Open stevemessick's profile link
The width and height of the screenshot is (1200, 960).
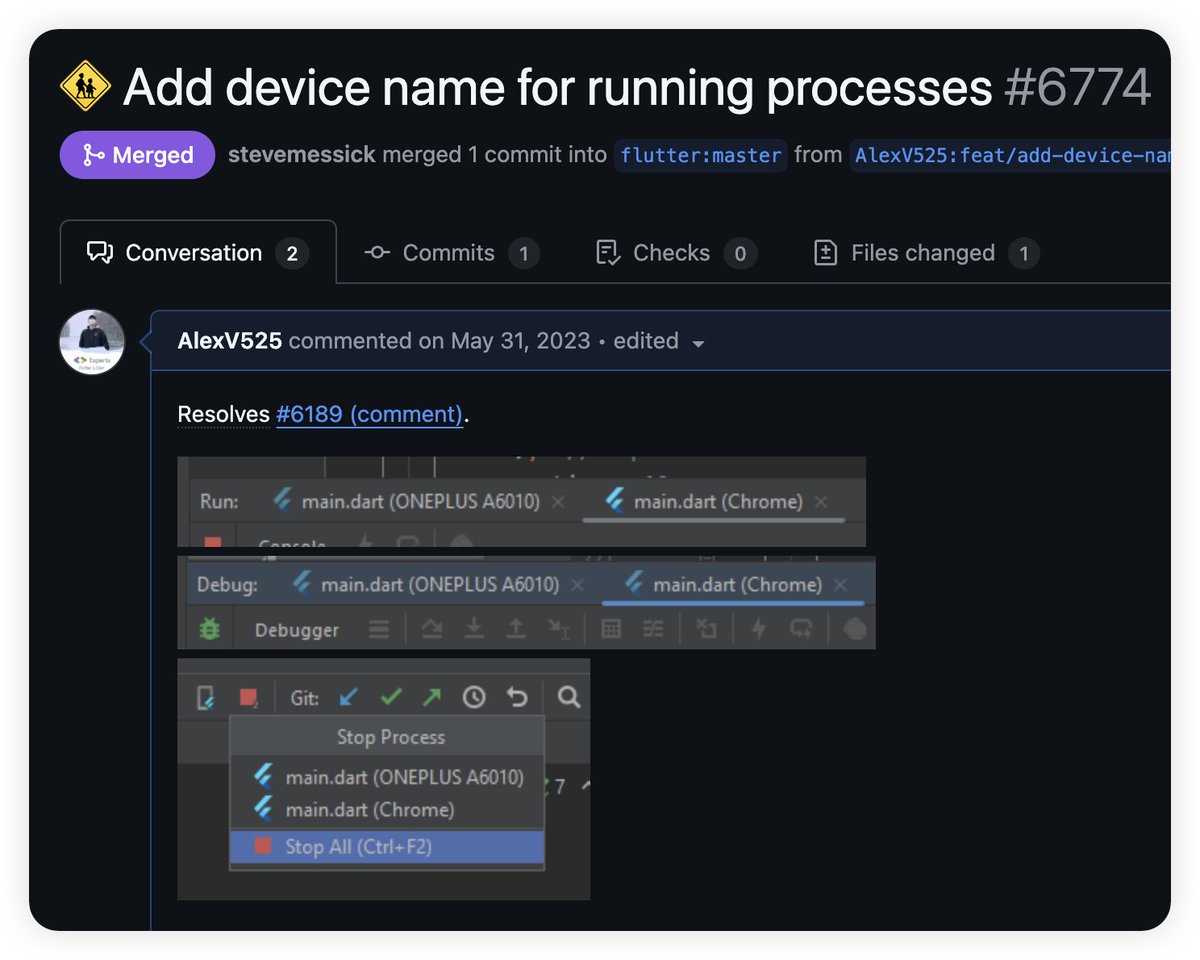(302, 155)
